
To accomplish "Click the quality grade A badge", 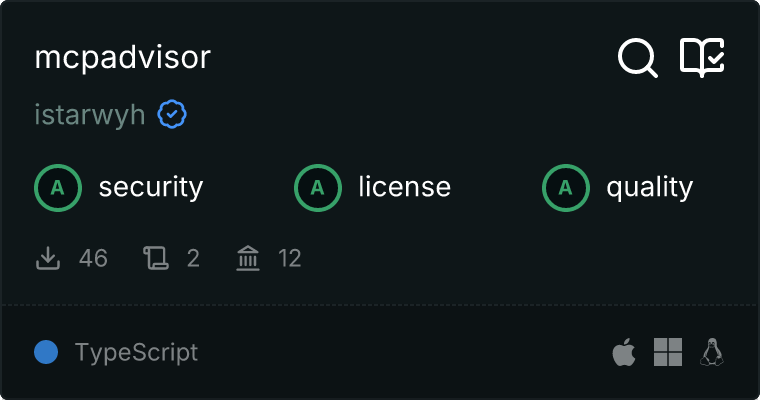I will tap(566, 187).
